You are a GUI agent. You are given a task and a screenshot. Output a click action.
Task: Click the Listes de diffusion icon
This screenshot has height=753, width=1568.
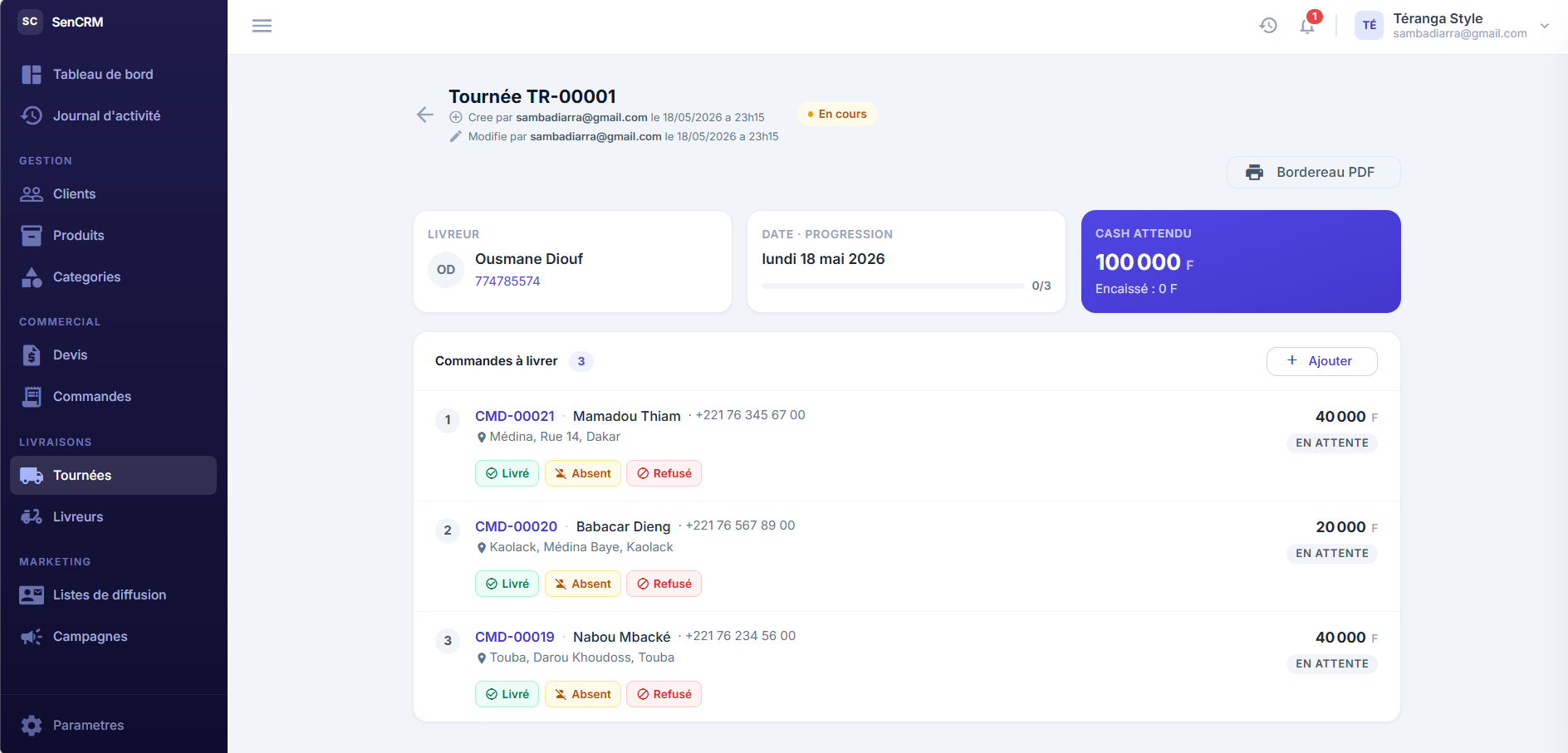[x=32, y=595]
